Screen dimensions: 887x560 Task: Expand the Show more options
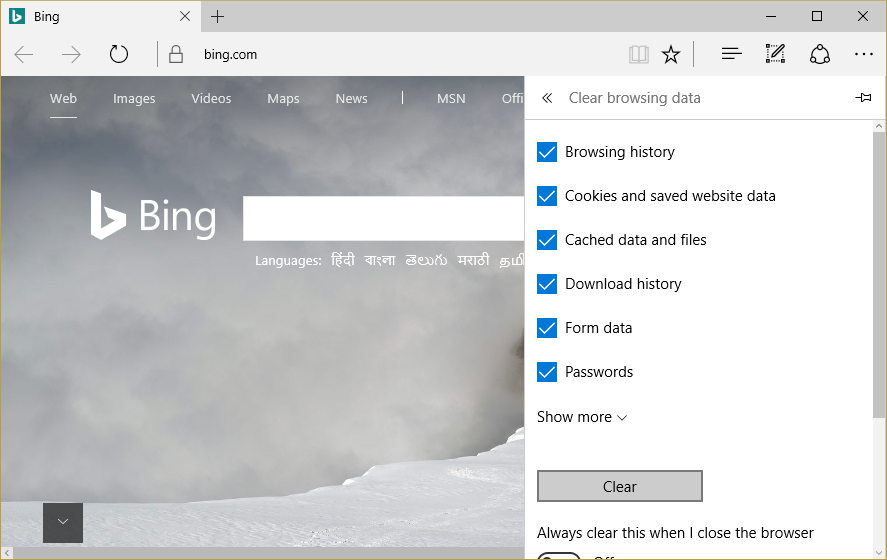582,417
